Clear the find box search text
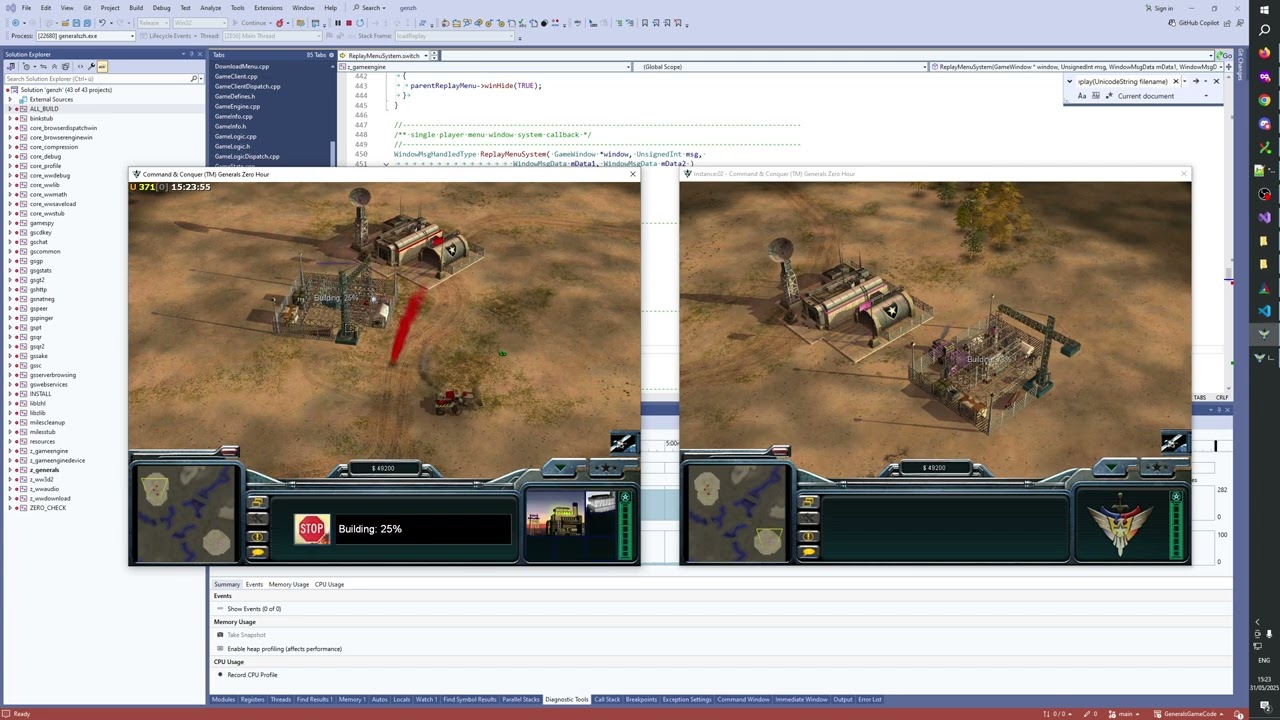This screenshot has height=720, width=1280. point(1176,81)
